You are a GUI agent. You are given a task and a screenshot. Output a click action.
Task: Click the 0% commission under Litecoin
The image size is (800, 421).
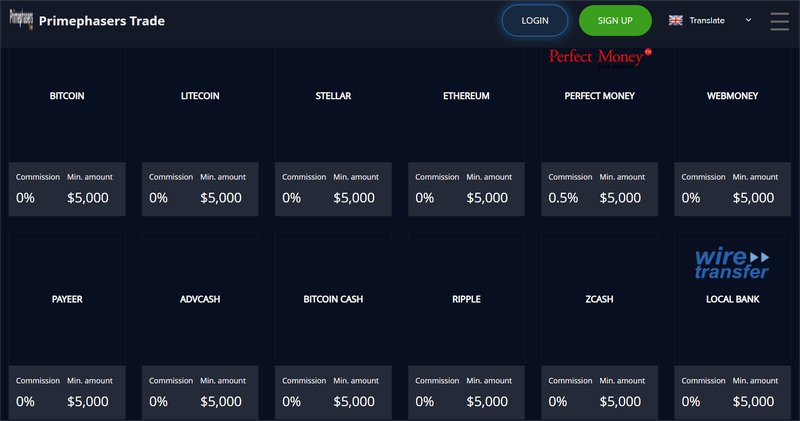[158, 198]
